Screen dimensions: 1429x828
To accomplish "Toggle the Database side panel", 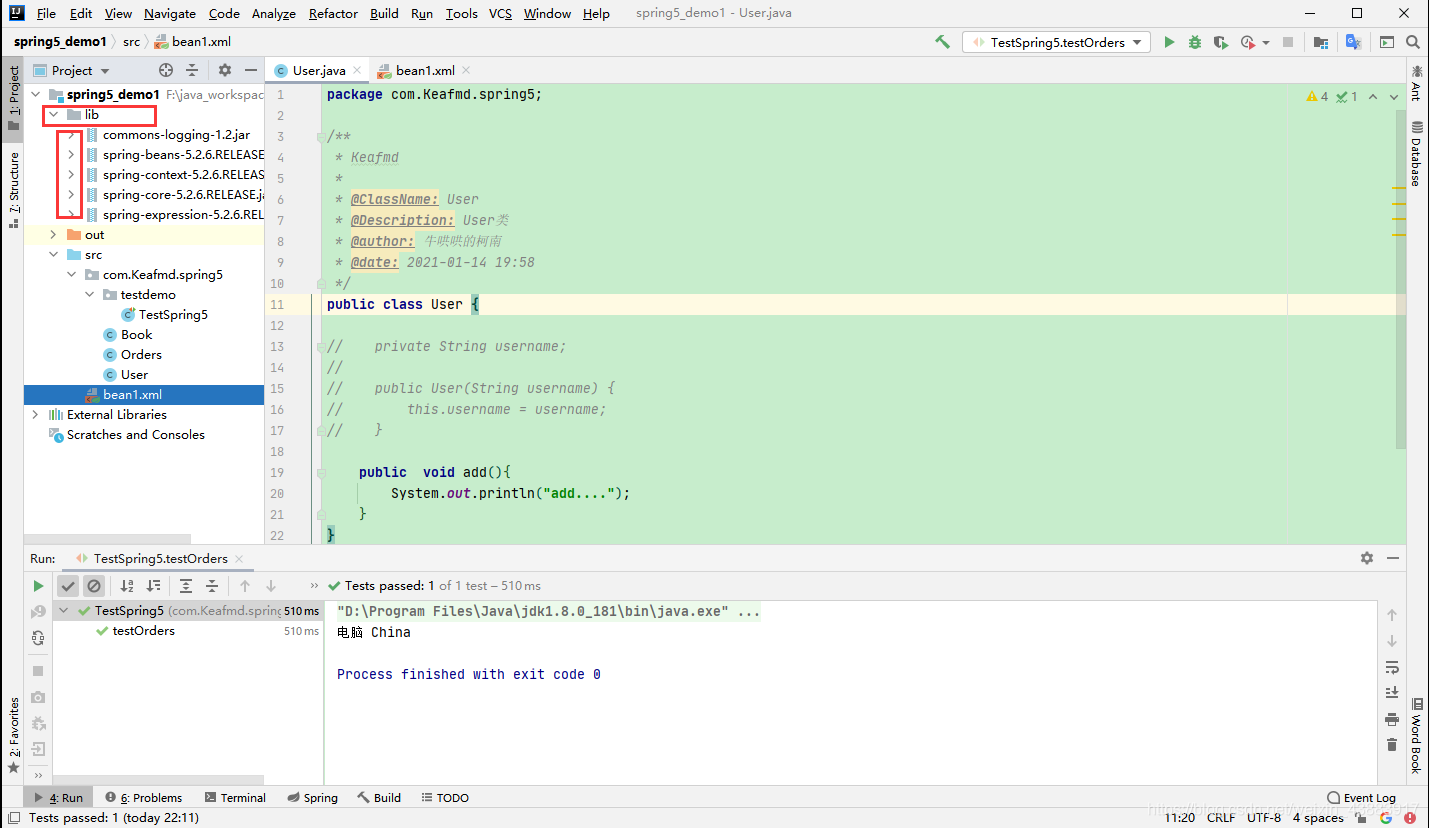I will pyautogui.click(x=1416, y=153).
